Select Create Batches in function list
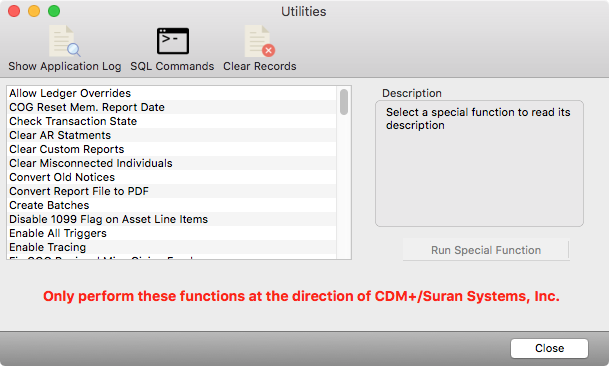The width and height of the screenshot is (609, 366). point(171,205)
